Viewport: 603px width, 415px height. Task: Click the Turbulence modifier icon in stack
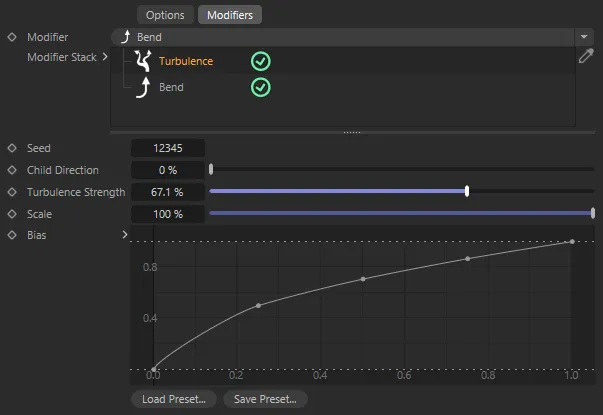click(x=142, y=61)
